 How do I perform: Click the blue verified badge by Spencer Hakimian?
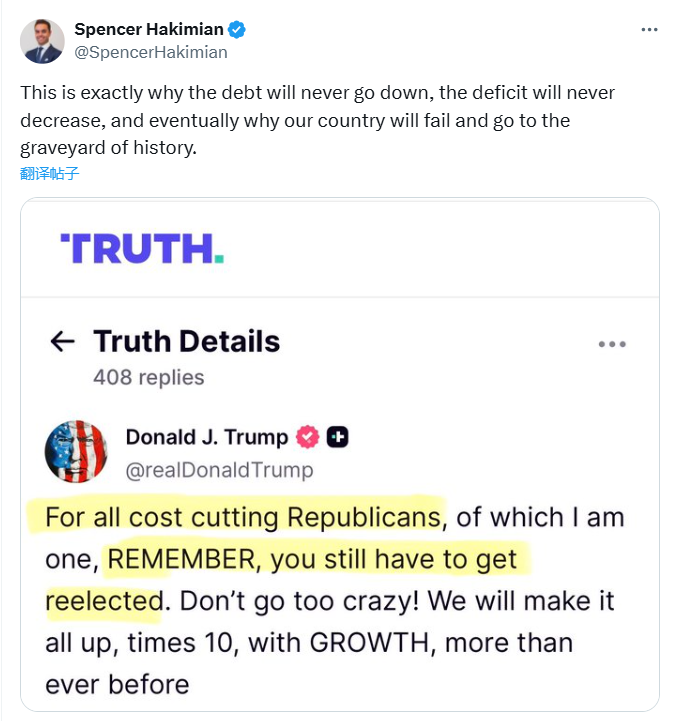[236, 29]
